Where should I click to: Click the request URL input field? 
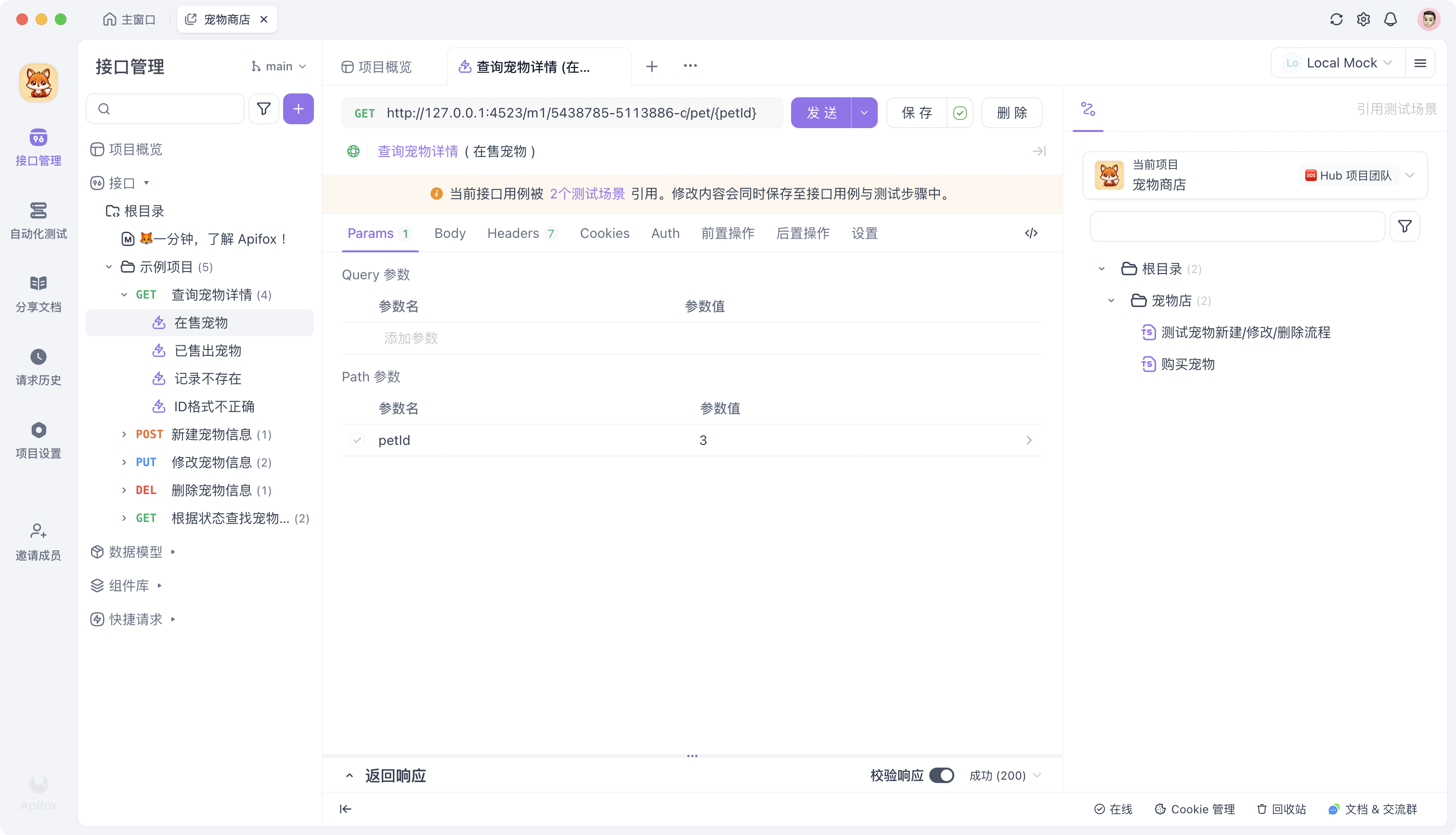pos(573,112)
